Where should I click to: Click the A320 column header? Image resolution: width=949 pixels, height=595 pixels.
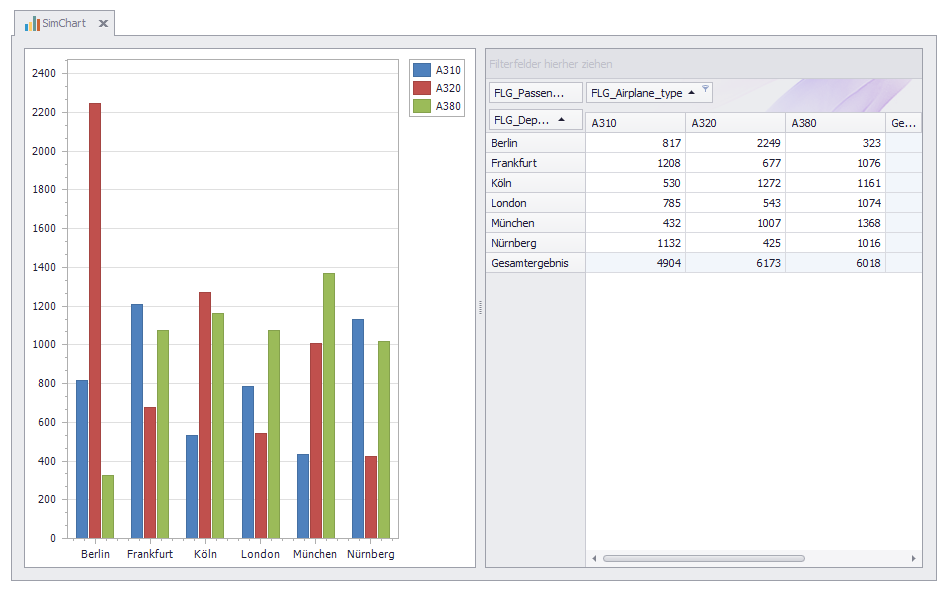735,123
